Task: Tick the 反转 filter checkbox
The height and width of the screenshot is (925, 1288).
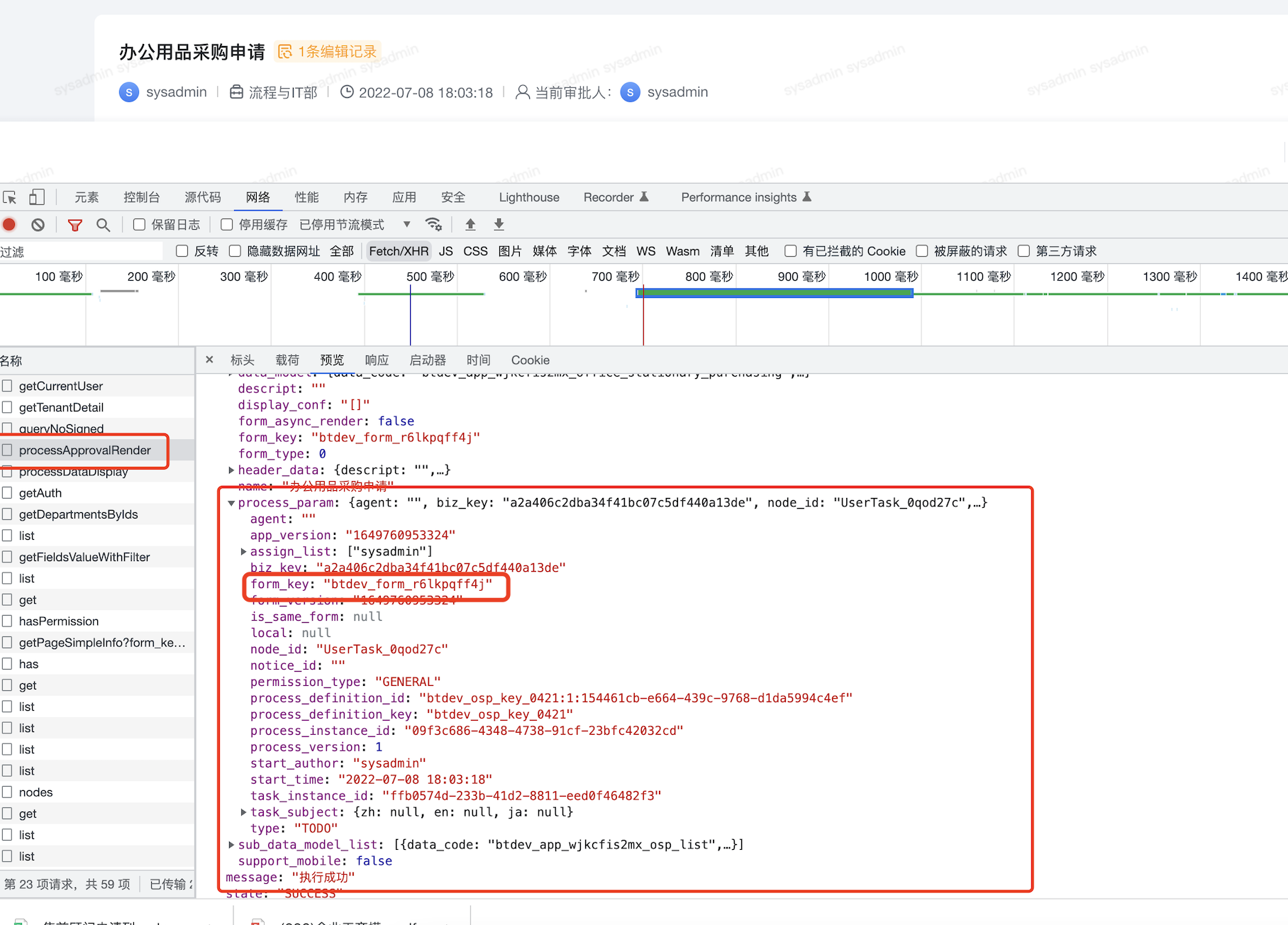Action: 182,251
